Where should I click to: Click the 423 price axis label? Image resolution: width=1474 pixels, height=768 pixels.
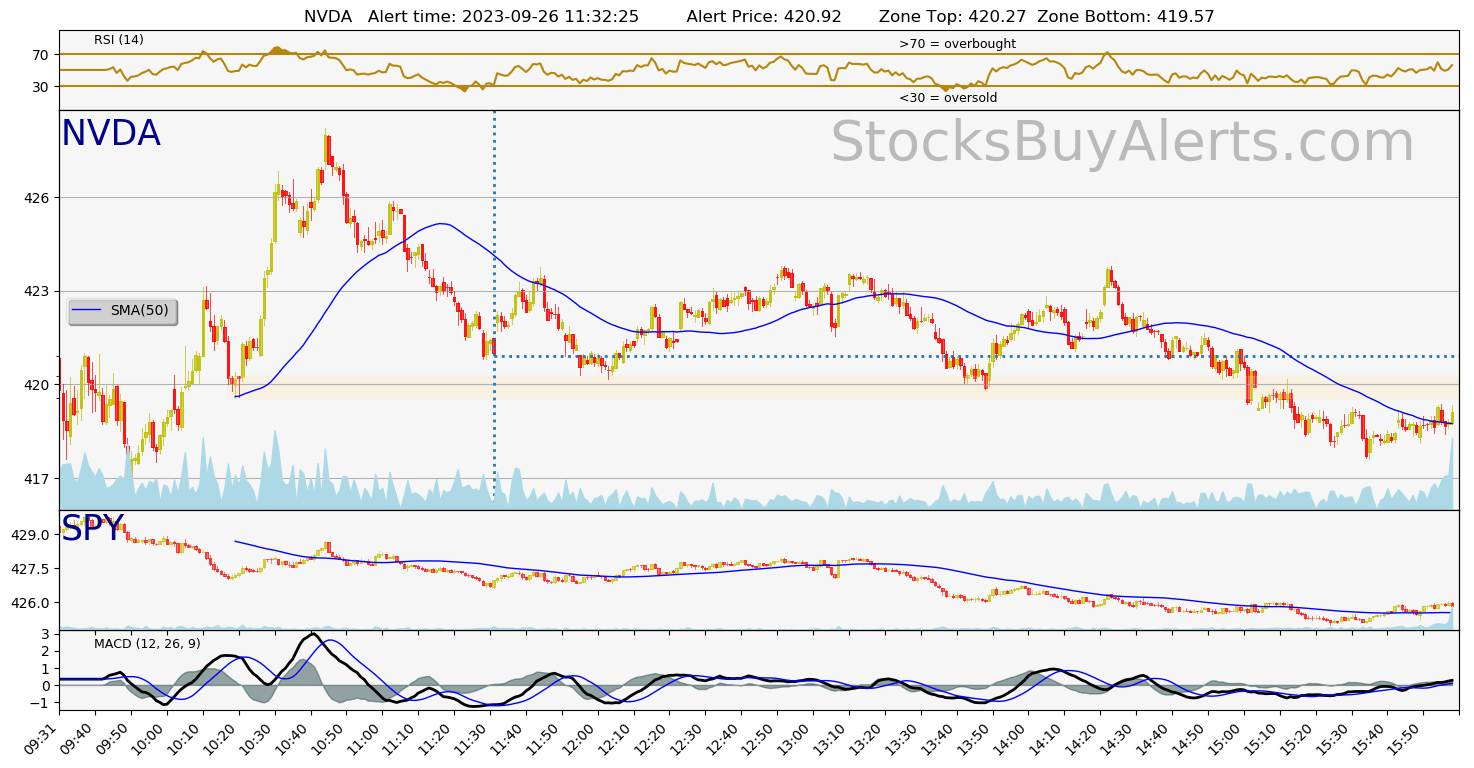coord(37,291)
